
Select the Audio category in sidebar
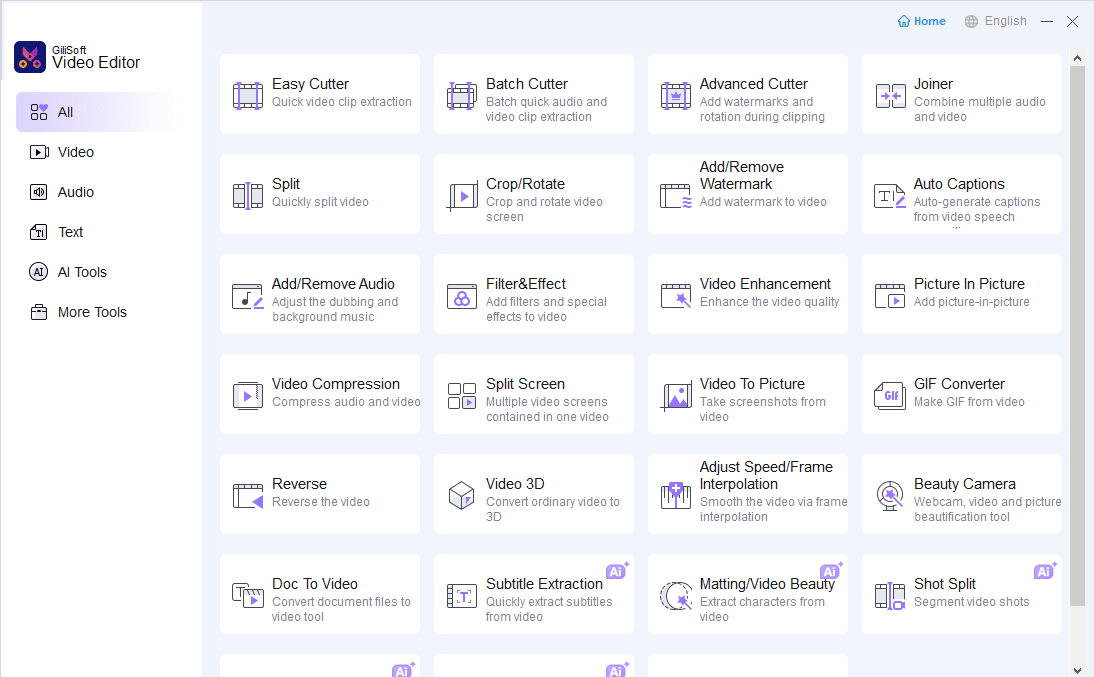[x=75, y=192]
